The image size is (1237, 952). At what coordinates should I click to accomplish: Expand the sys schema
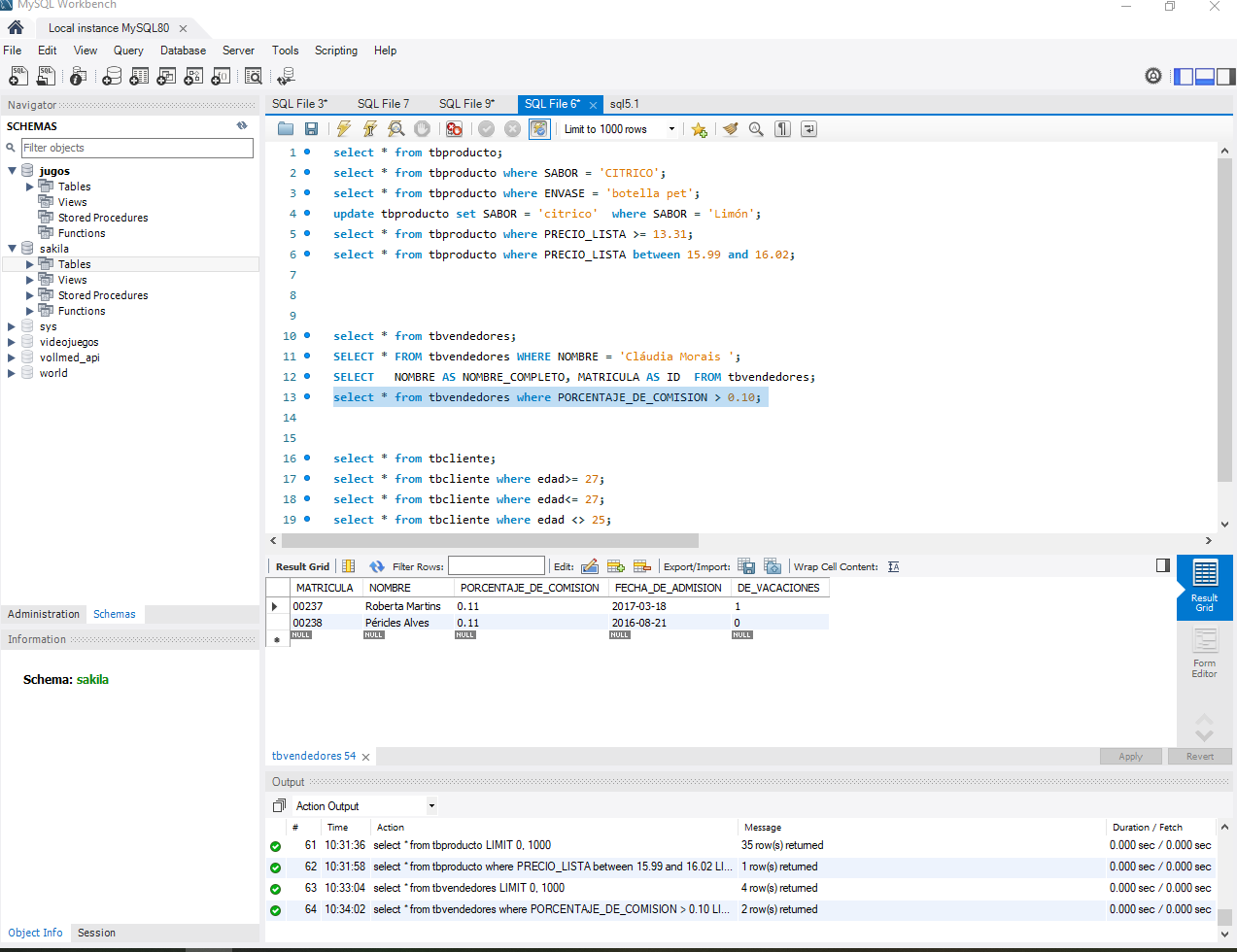point(12,326)
